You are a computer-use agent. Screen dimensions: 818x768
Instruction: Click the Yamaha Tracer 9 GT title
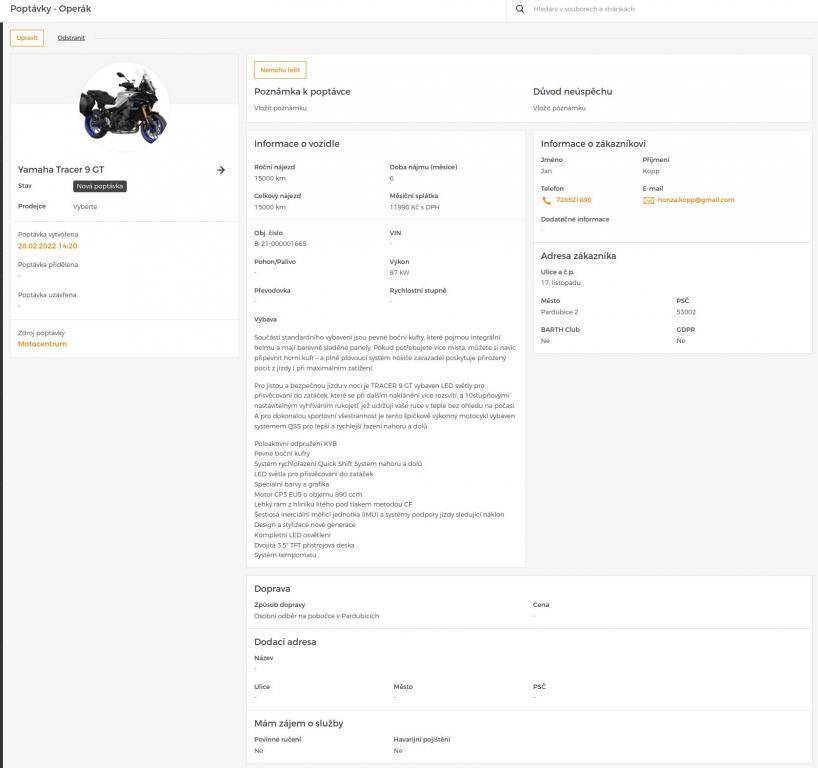click(61, 170)
